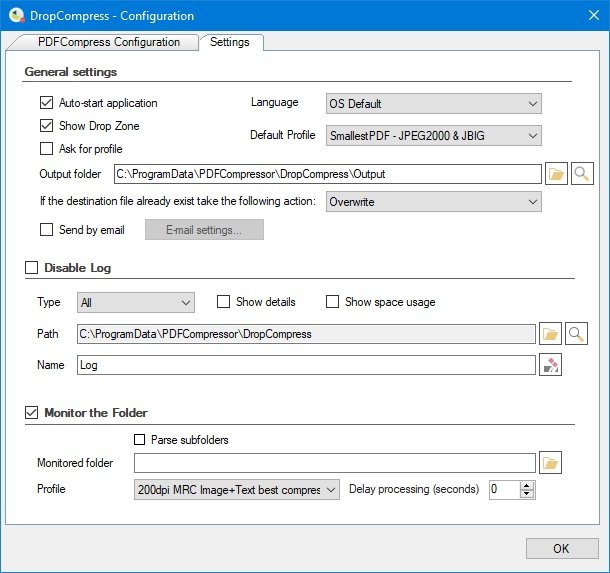Select the Settings tab
The height and width of the screenshot is (573, 610).
230,42
